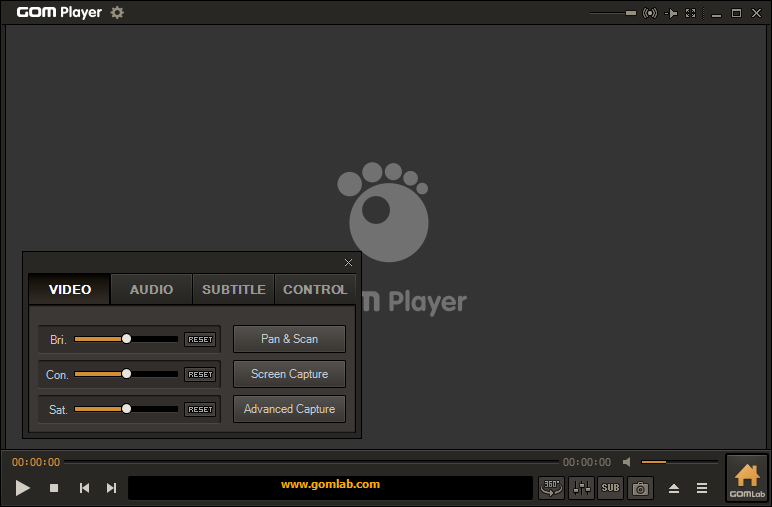Open Advanced Capture
This screenshot has height=507, width=772.
290,409
